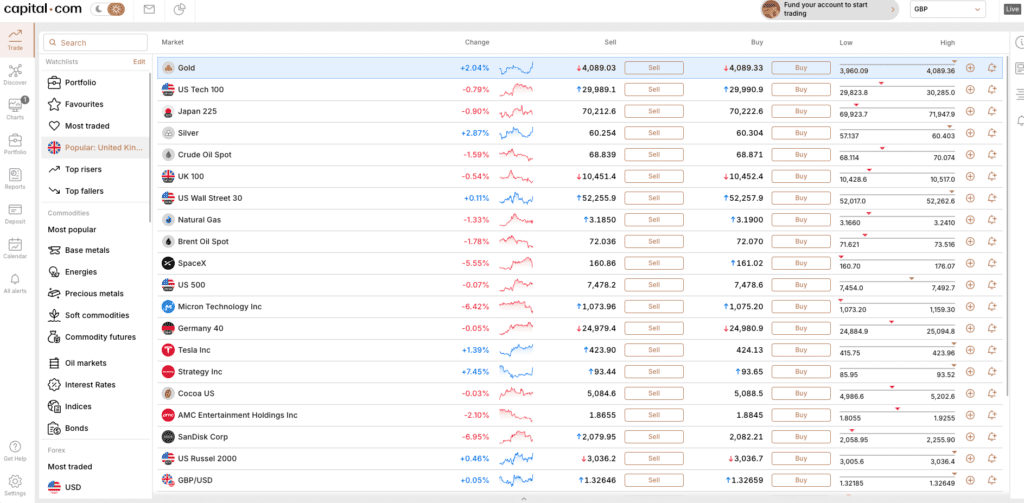Screen dimensions: 1024x503
Task: Click Edit next to Watchlists
Action: pyautogui.click(x=139, y=61)
